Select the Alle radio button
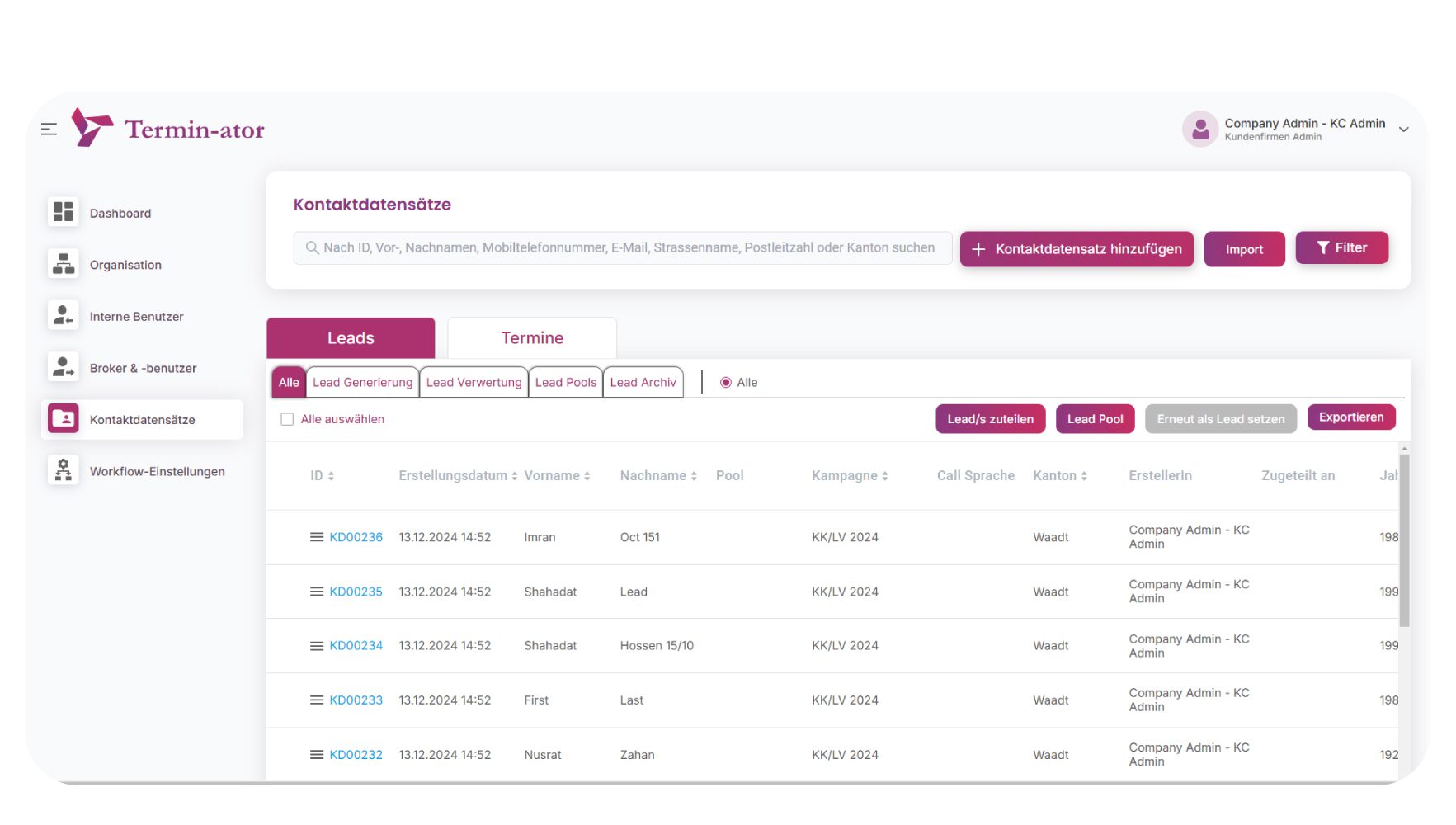 pos(726,383)
